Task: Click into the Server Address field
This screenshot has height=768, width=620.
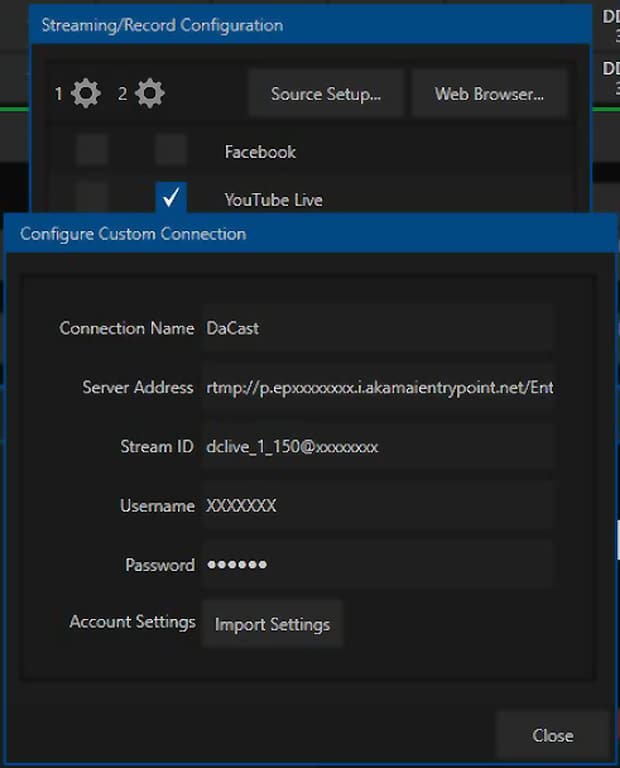Action: 378,387
